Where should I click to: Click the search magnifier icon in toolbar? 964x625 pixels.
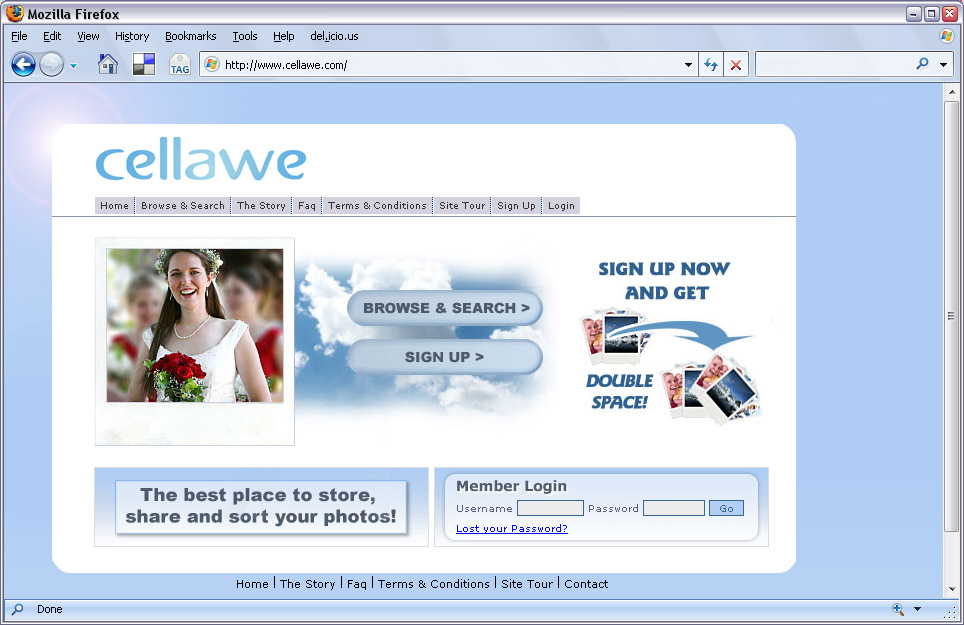922,63
